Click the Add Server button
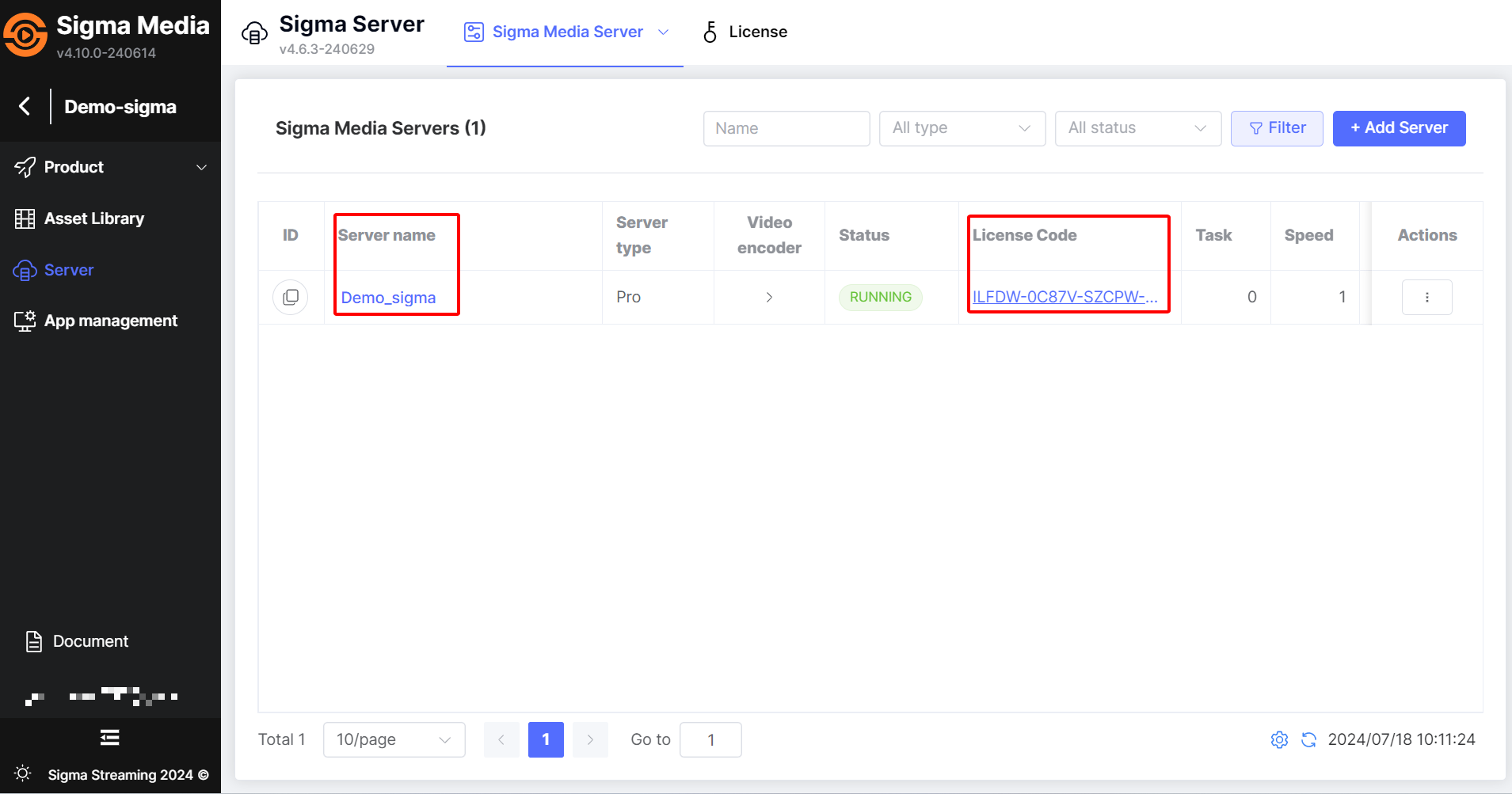Image resolution: width=1512 pixels, height=794 pixels. 1399,128
